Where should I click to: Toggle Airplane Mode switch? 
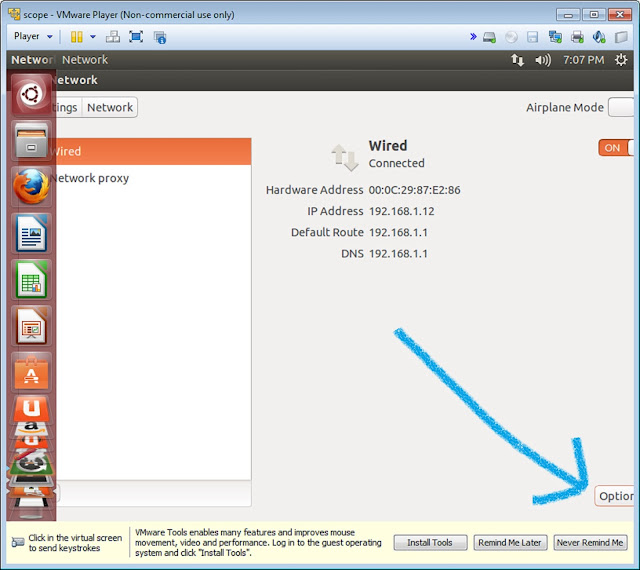point(621,107)
